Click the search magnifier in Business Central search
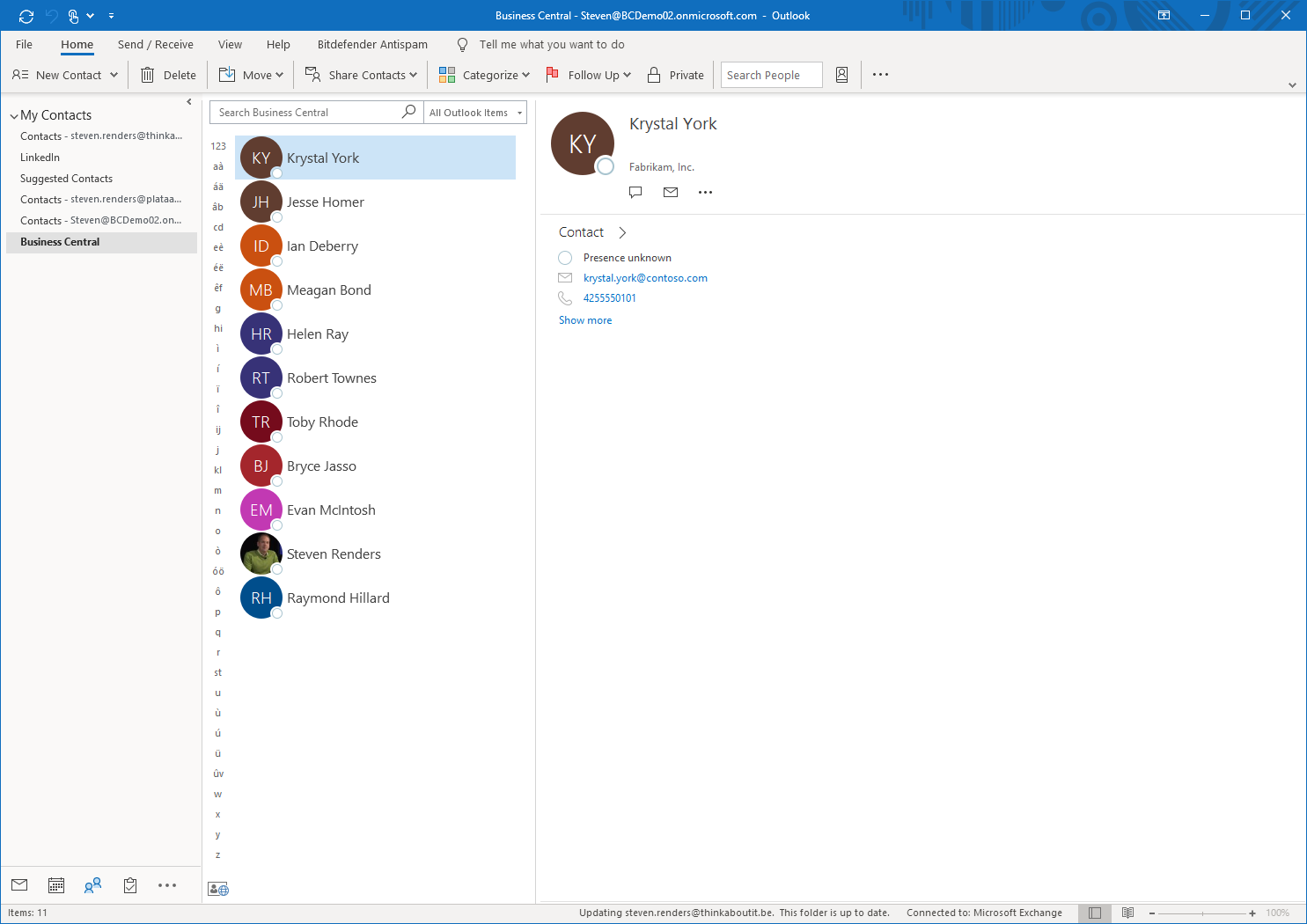 click(408, 112)
